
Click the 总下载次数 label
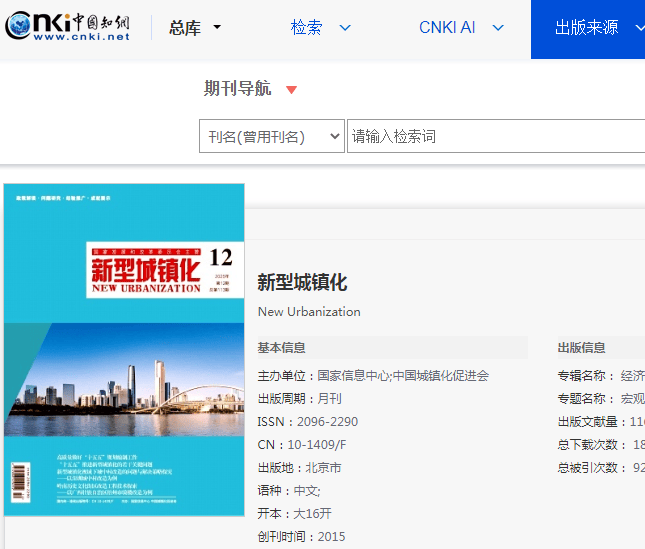click(x=592, y=445)
